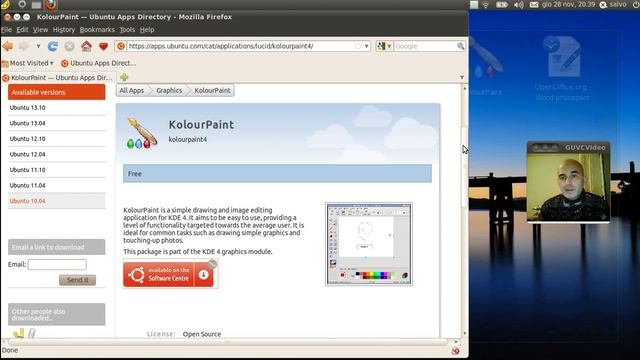Focus the Email input field
Viewport: 640px width, 360px height.
pyautogui.click(x=57, y=264)
